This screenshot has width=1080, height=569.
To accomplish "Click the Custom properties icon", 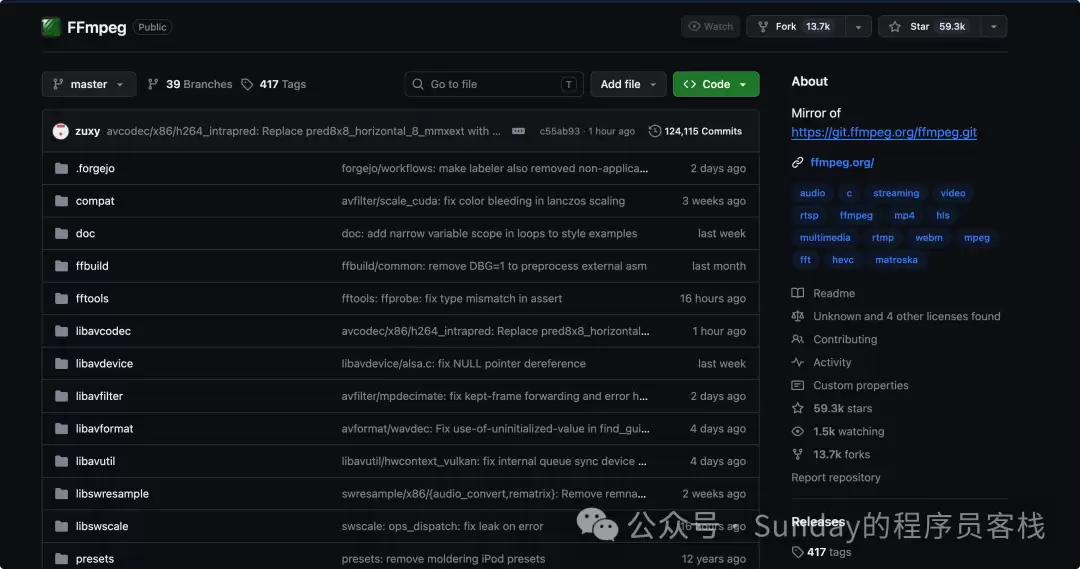I will coord(798,385).
